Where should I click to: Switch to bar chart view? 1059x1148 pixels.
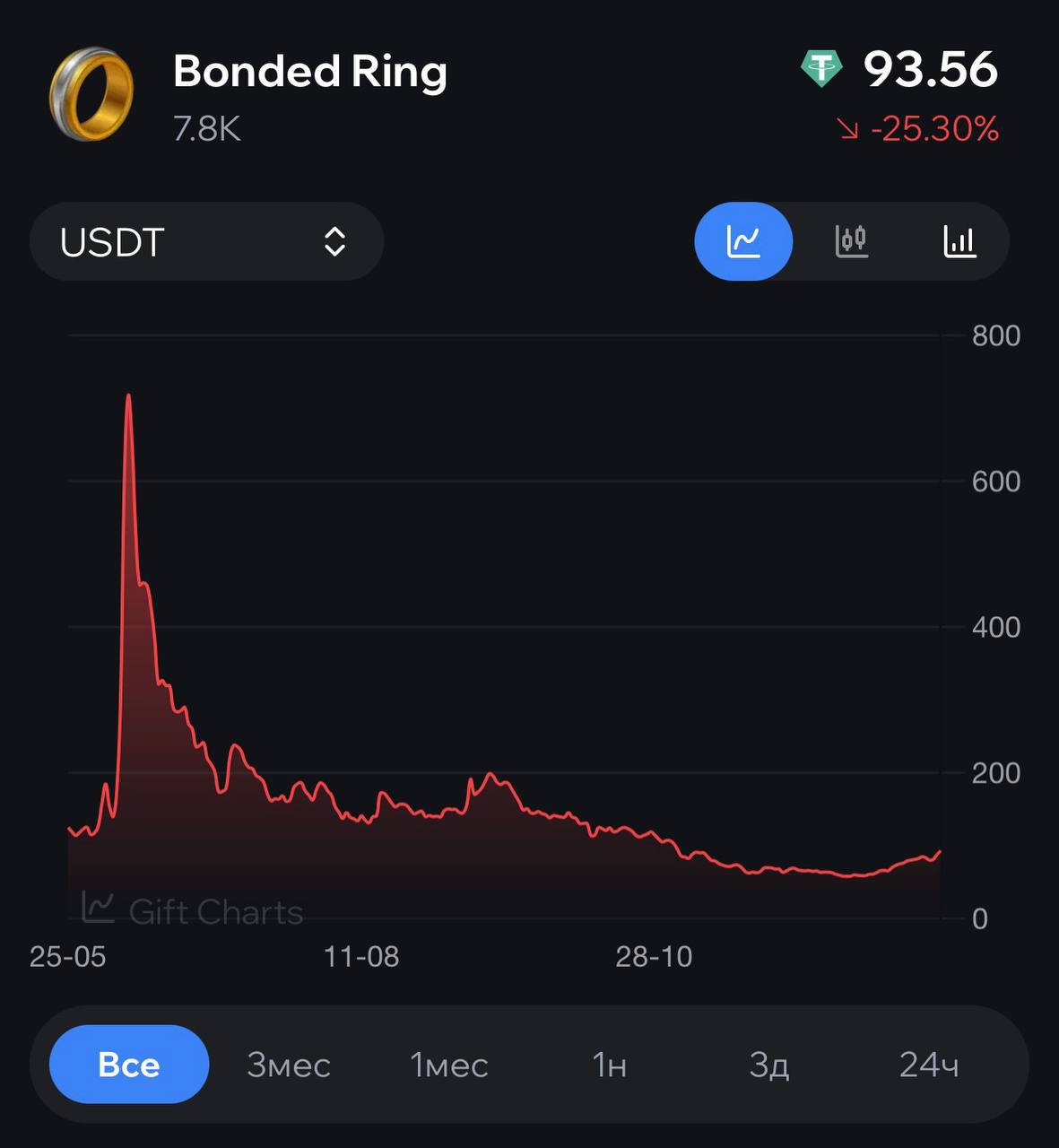click(959, 241)
